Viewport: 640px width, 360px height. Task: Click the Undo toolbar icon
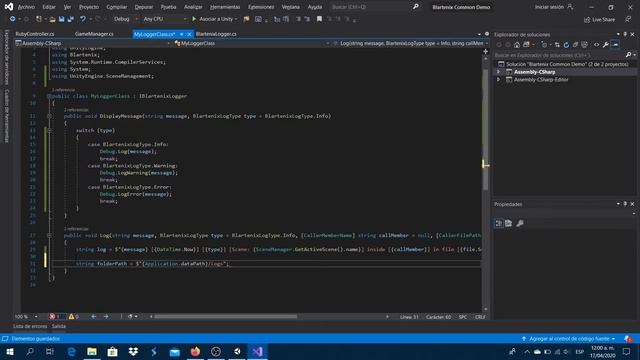(83, 19)
